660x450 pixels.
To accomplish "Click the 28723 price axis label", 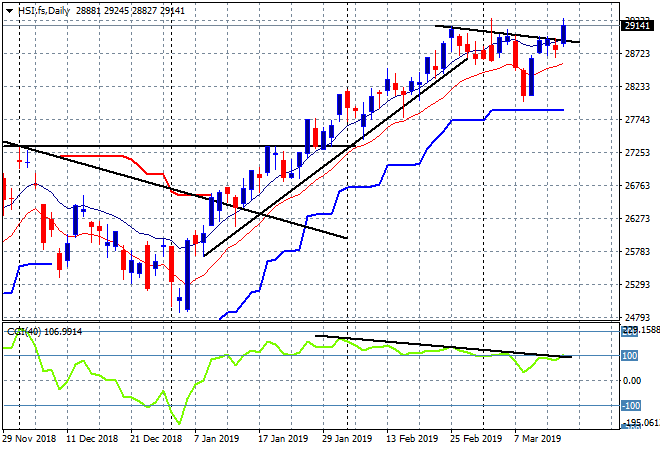I will pos(637,53).
